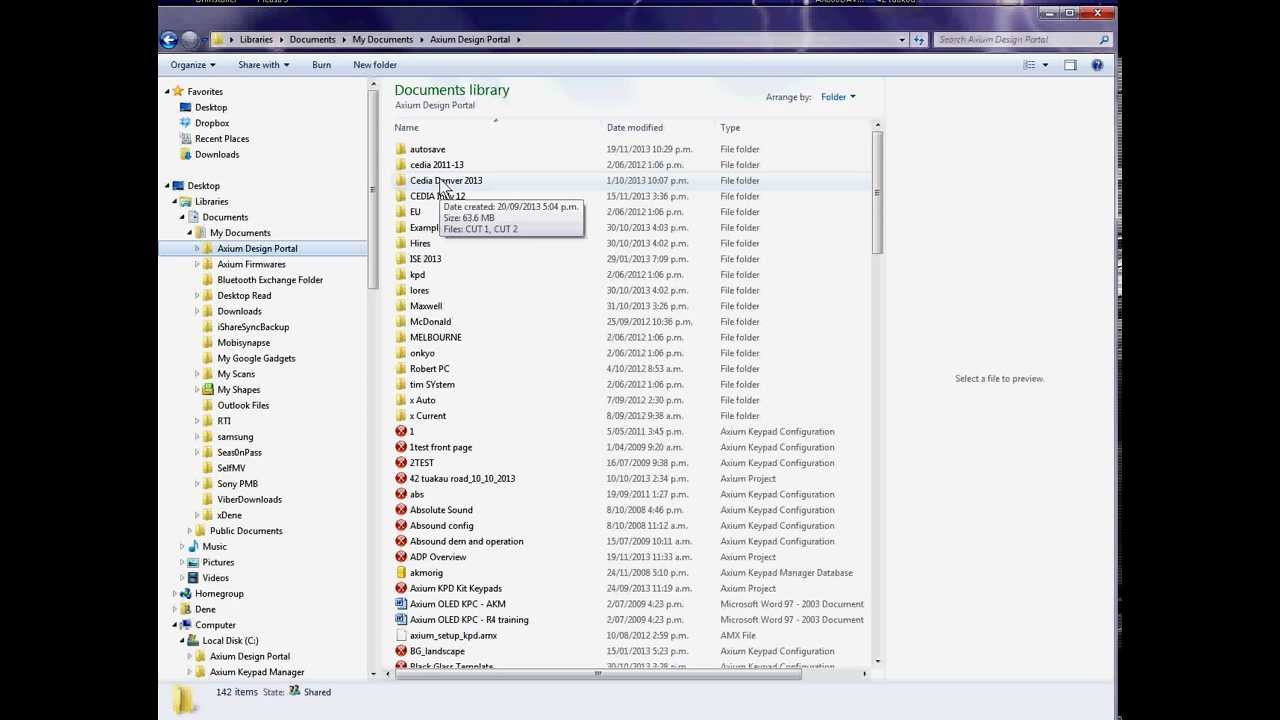Select the Absolute Sound file icon
1280x720 pixels.
pos(401,510)
